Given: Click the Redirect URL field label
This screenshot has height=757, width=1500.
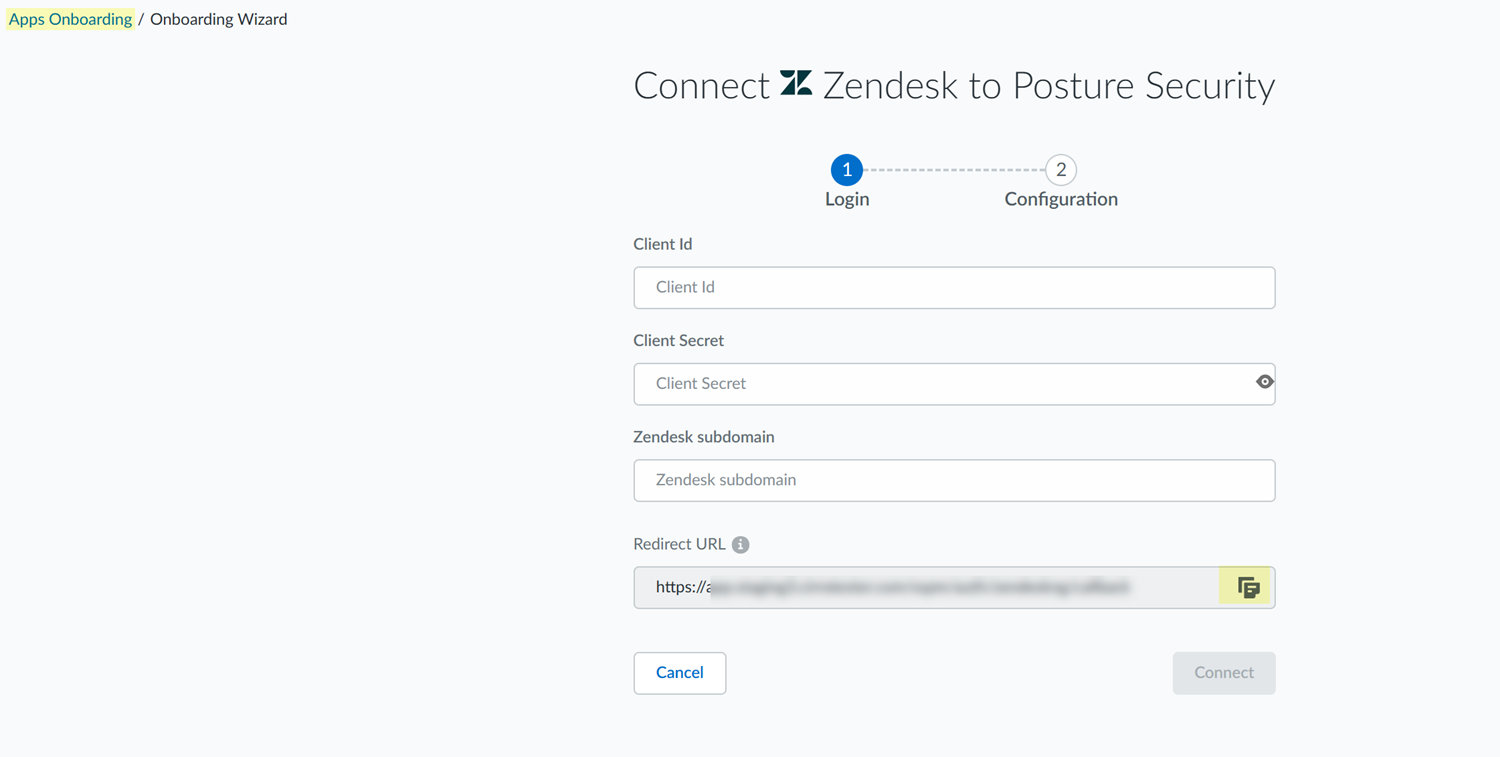Looking at the screenshot, I should [x=679, y=544].
